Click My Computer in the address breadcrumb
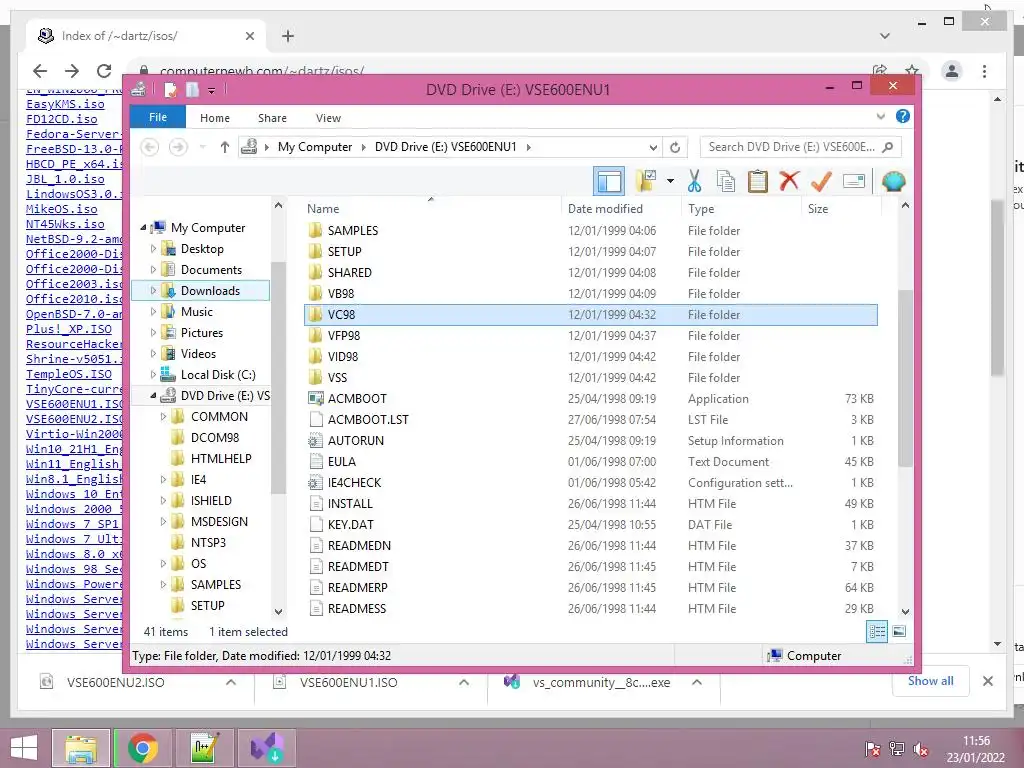Screen dimensions: 1024x768 [315, 147]
